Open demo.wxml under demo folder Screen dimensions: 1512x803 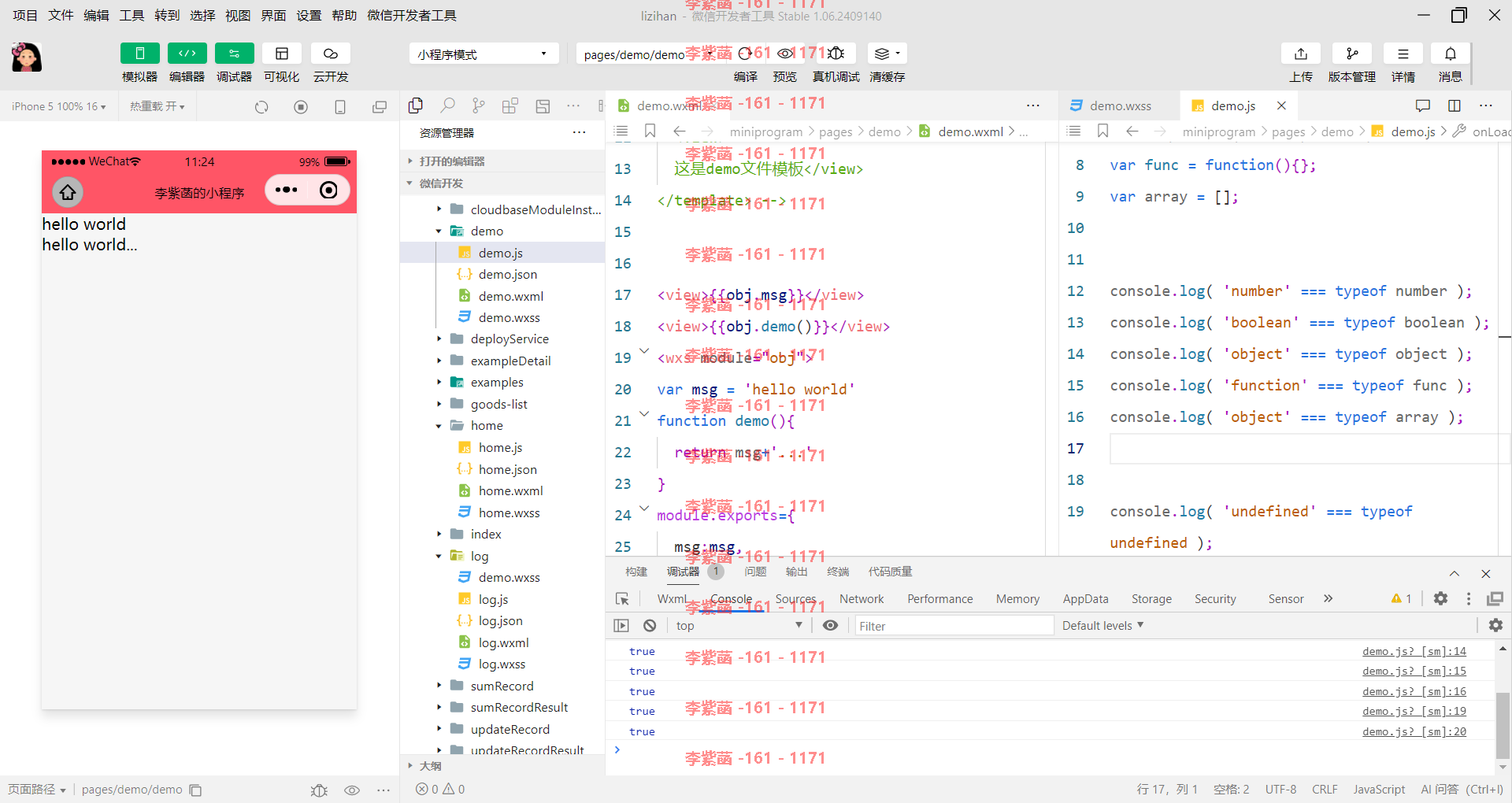[511, 296]
